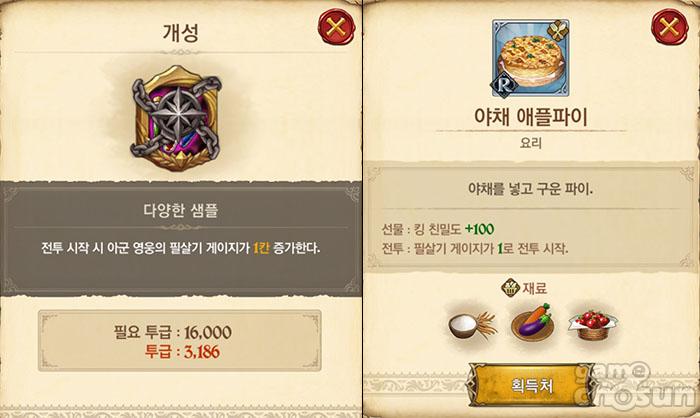This screenshot has width=700, height=418.
Task: Click the 개성 popup heading
Action: click(180, 33)
